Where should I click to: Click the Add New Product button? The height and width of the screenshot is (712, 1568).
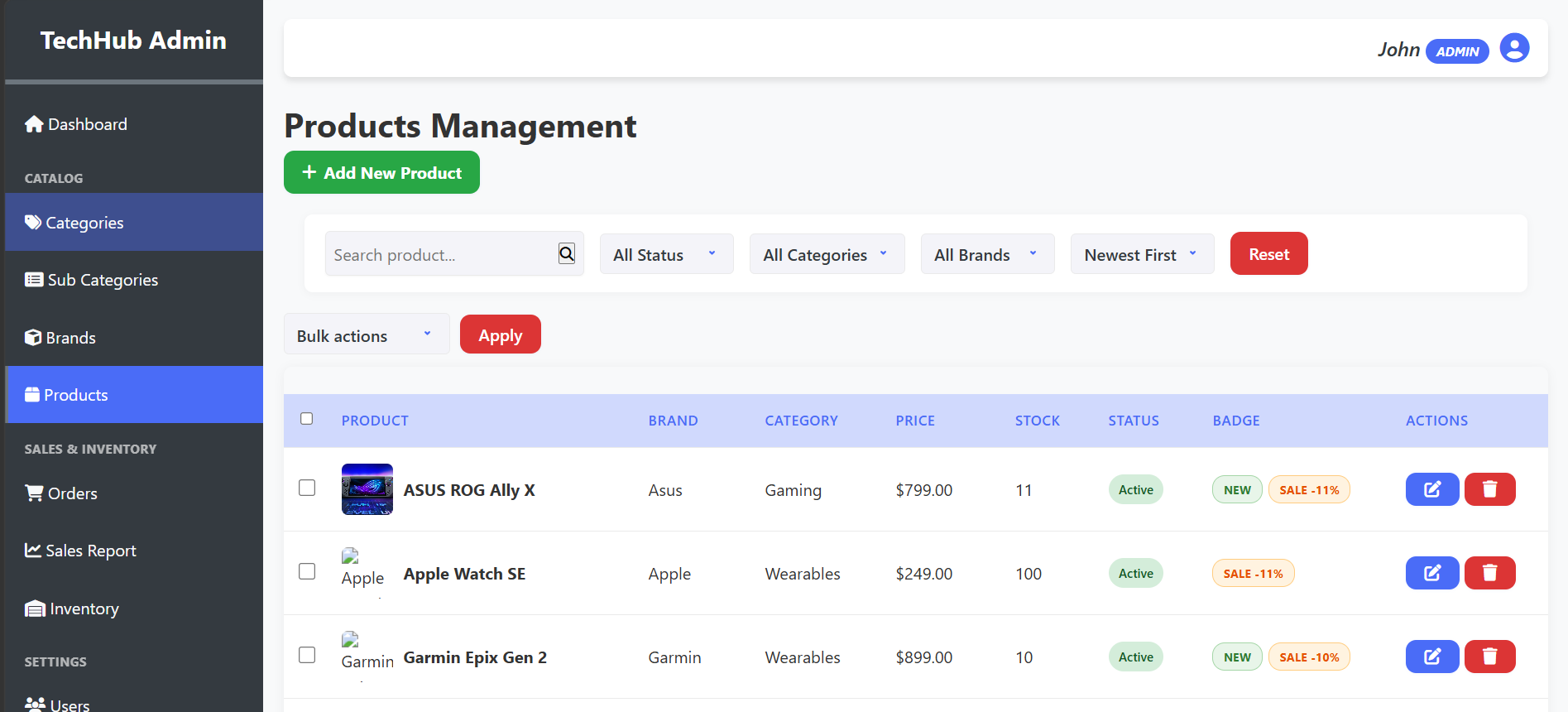(381, 172)
